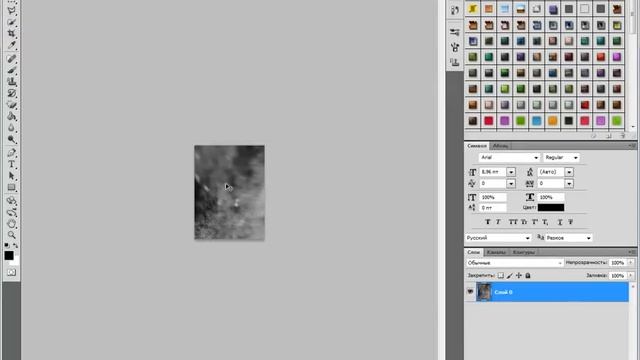Image resolution: width=640 pixels, height=360 pixels.
Task: Switch to the Символ tab
Action: (477, 146)
